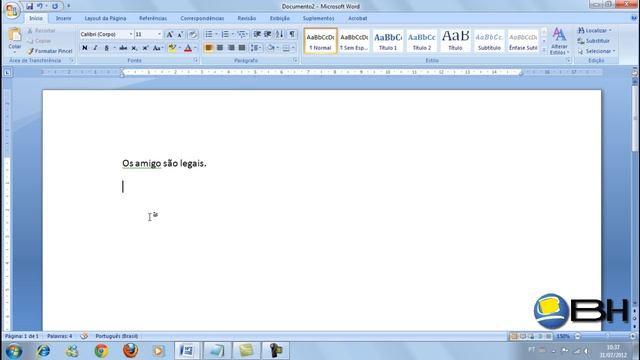640x360 pixels.
Task: Click the Palavras: 4 word count
Action: (x=60, y=336)
